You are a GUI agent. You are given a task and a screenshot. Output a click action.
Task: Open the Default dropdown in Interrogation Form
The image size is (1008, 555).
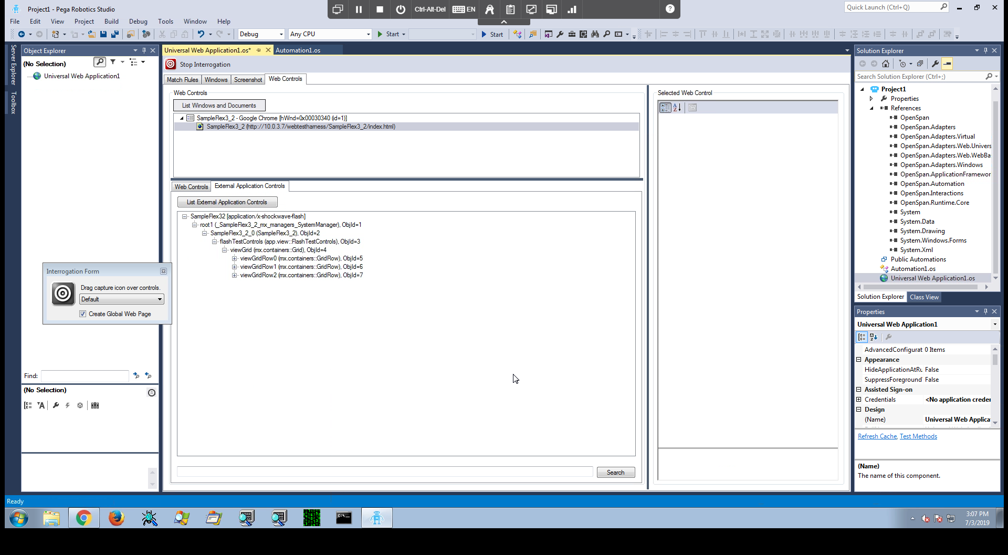(x=122, y=299)
